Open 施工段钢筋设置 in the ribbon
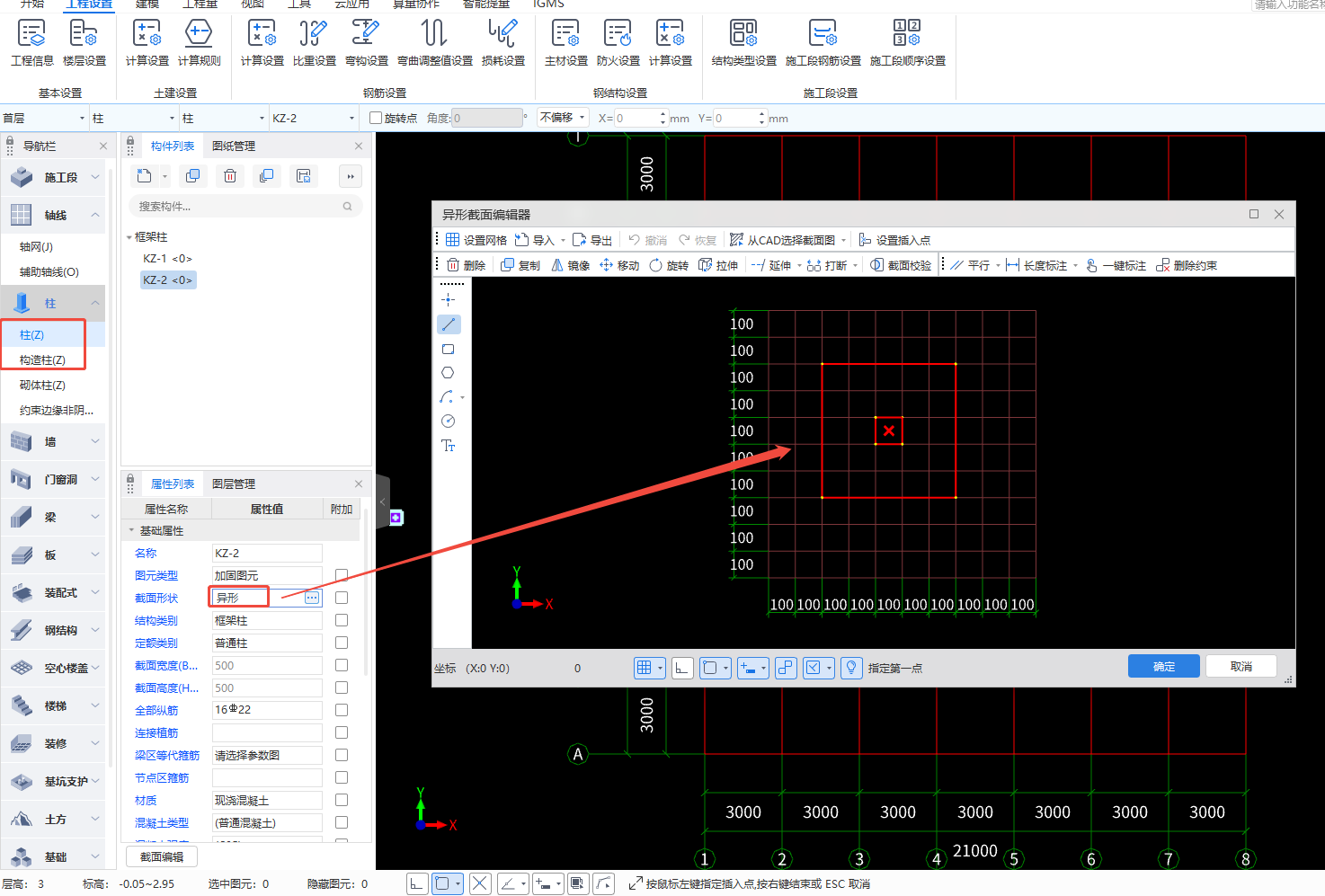This screenshot has width=1325, height=896. click(x=823, y=43)
